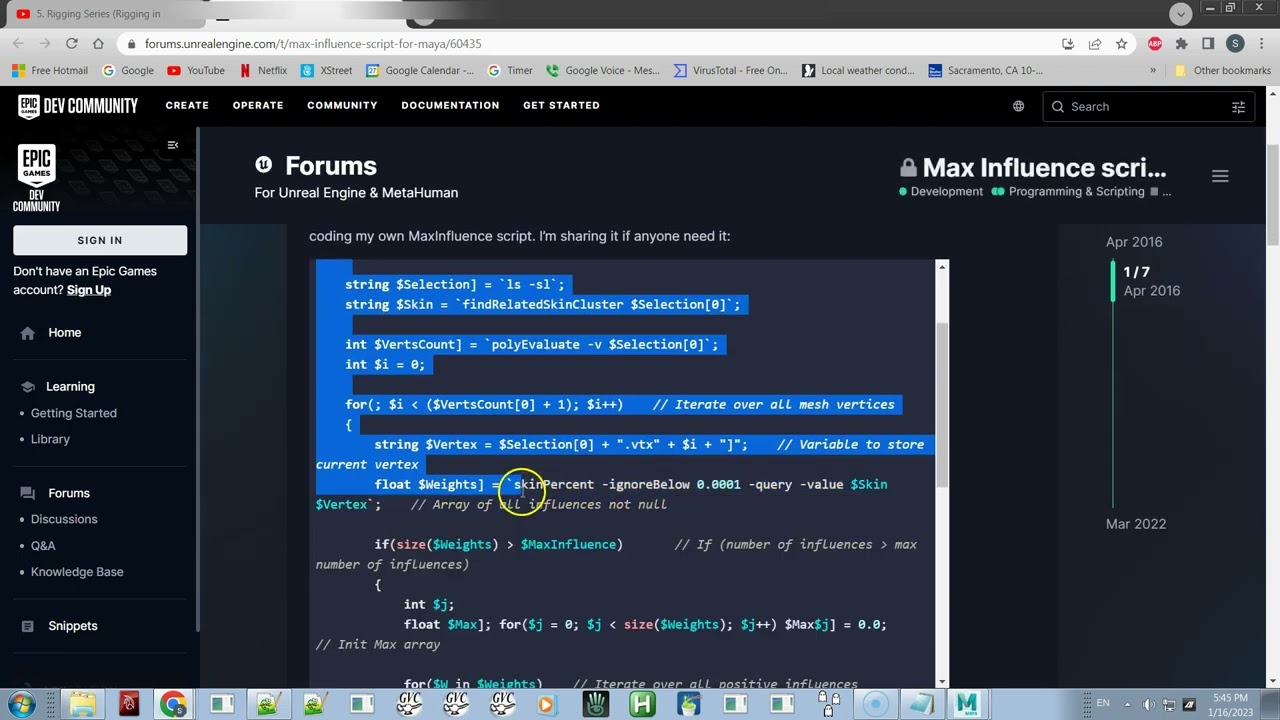Open Discussions in the sidebar
The height and width of the screenshot is (720, 1280).
point(64,519)
